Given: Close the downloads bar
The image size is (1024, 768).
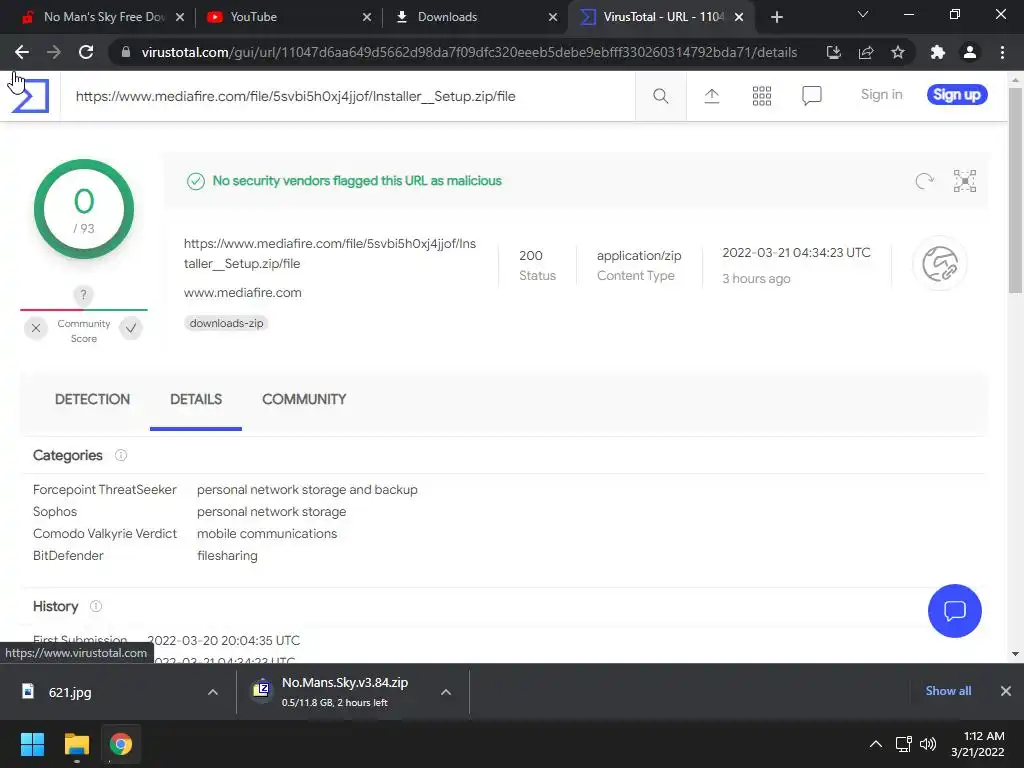Looking at the screenshot, I should [1006, 691].
